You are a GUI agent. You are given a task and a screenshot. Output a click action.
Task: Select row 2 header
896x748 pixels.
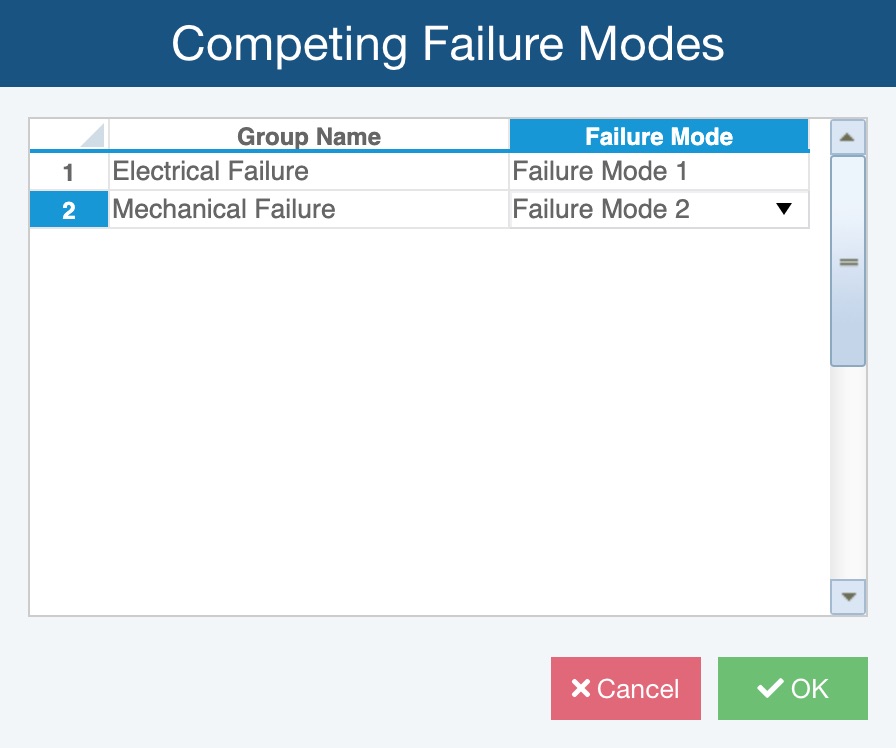pyautogui.click(x=69, y=210)
